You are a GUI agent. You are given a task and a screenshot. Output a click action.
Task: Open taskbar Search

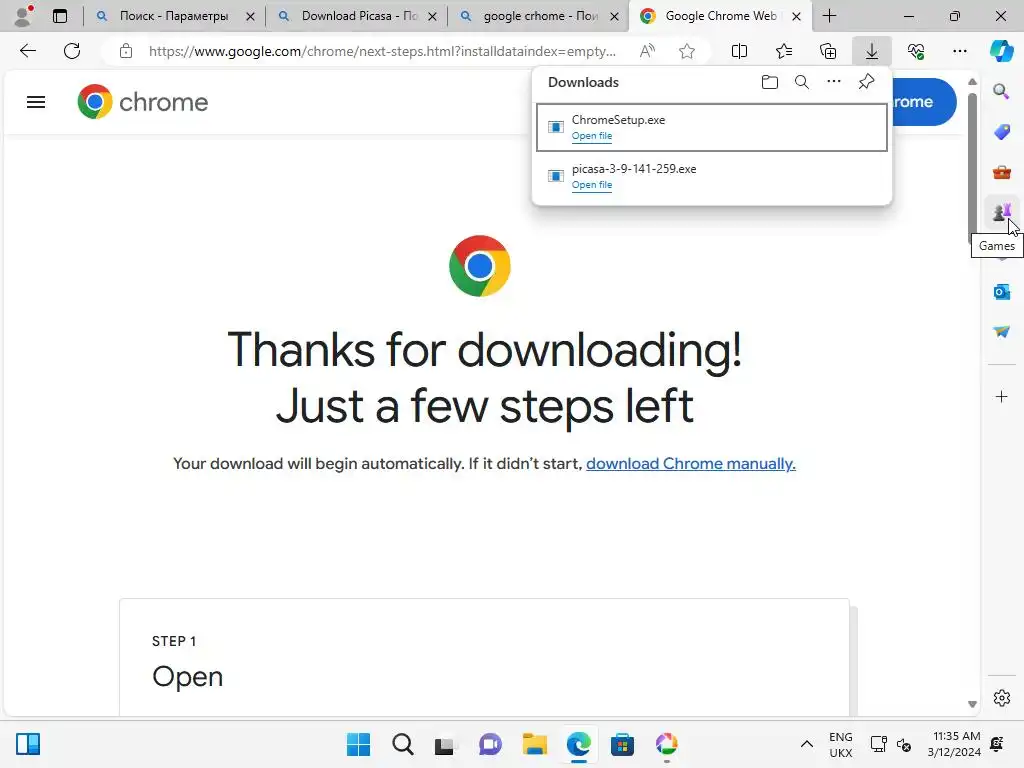[402, 744]
